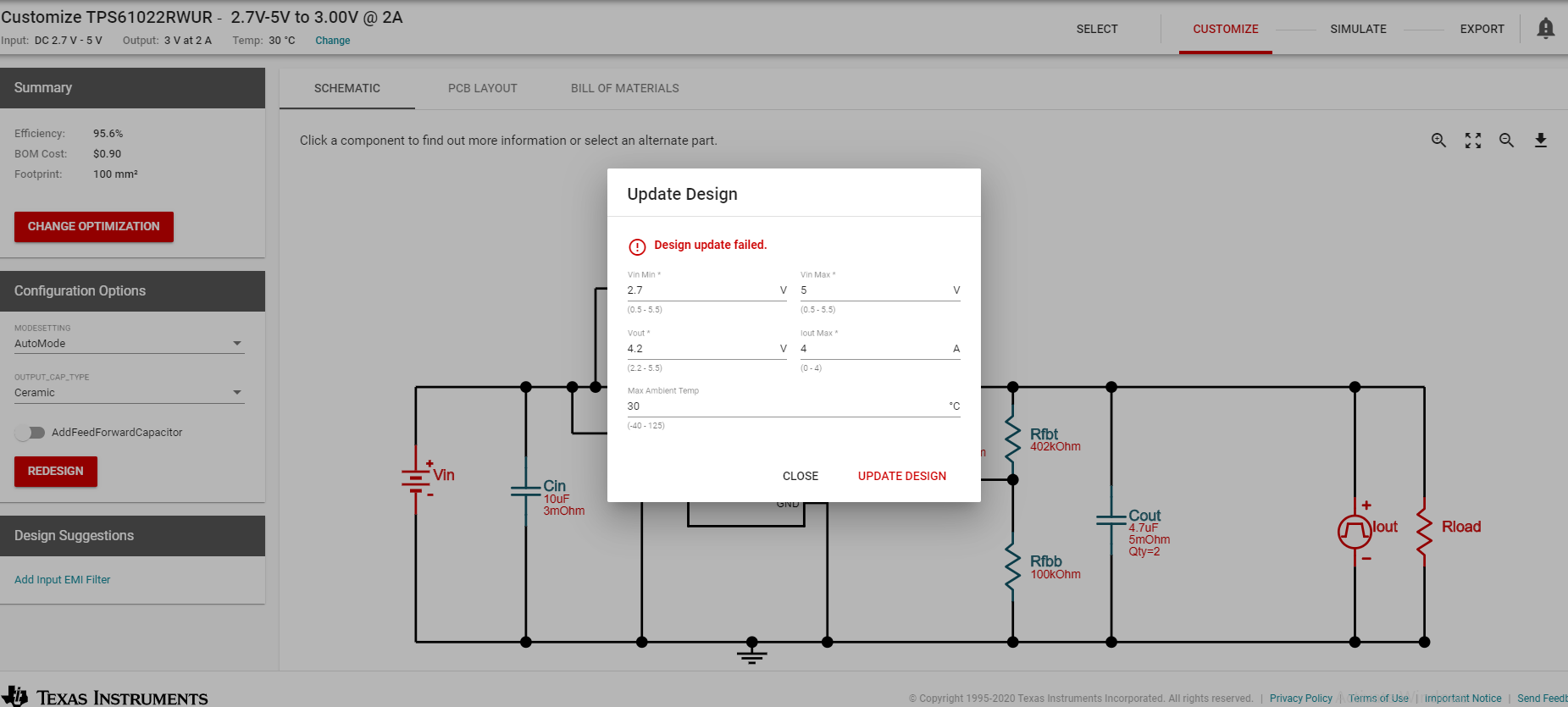Click the Vin Min input field
Viewport: 1568px width, 707px height.
pyautogui.click(x=707, y=290)
